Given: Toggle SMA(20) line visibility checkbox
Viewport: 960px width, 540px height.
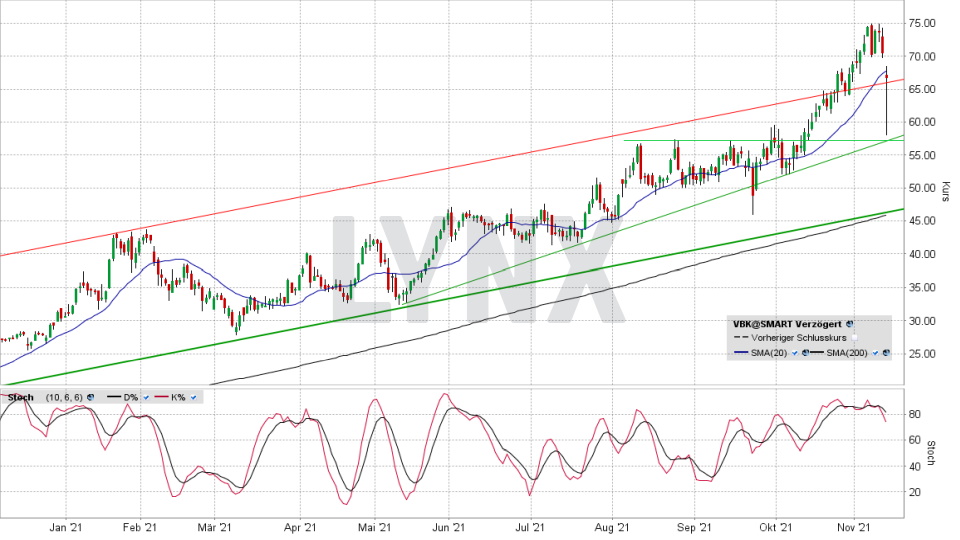Looking at the screenshot, I should click(795, 353).
